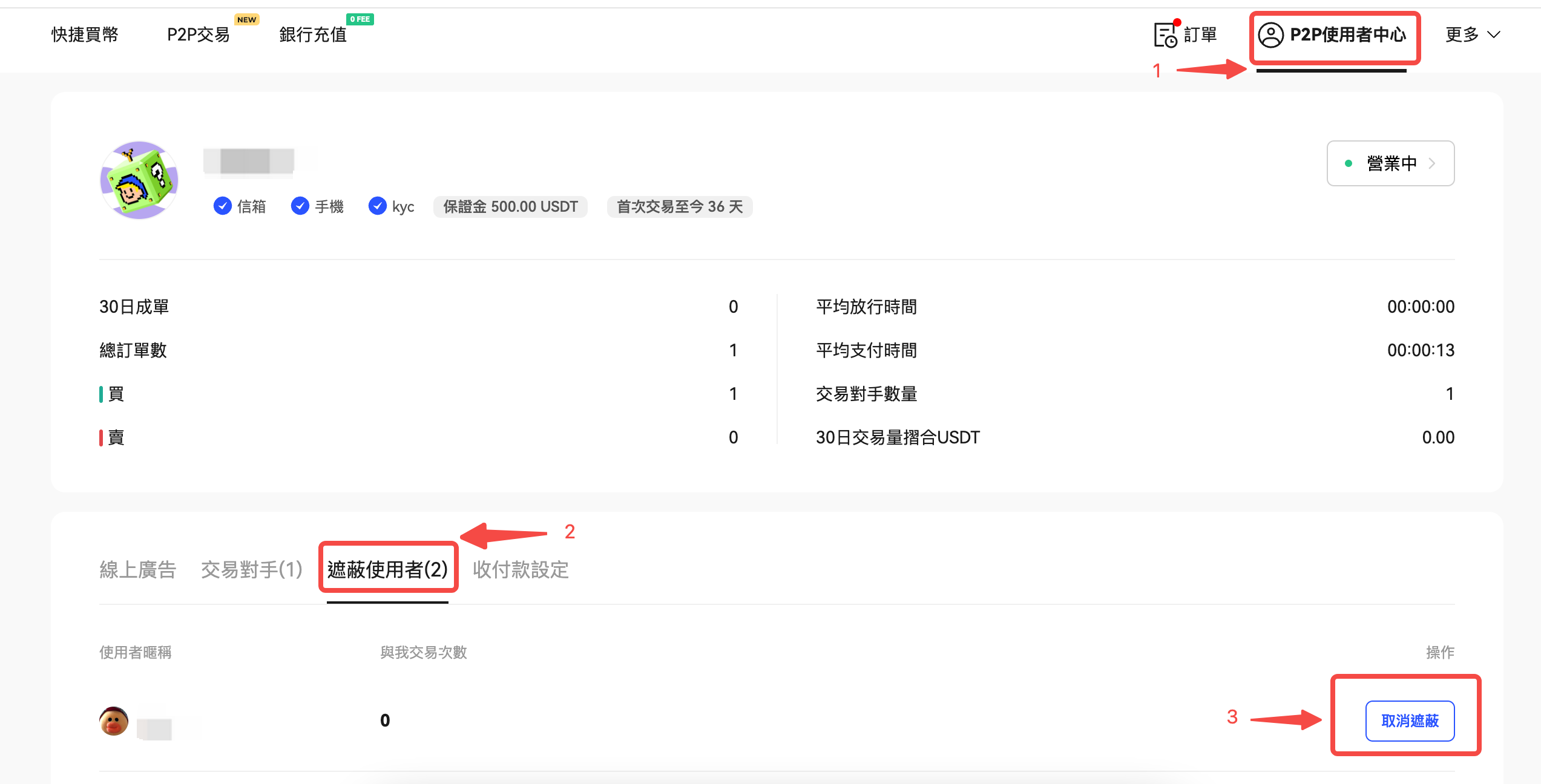Click the email verified checkmark badge

pyautogui.click(x=223, y=206)
